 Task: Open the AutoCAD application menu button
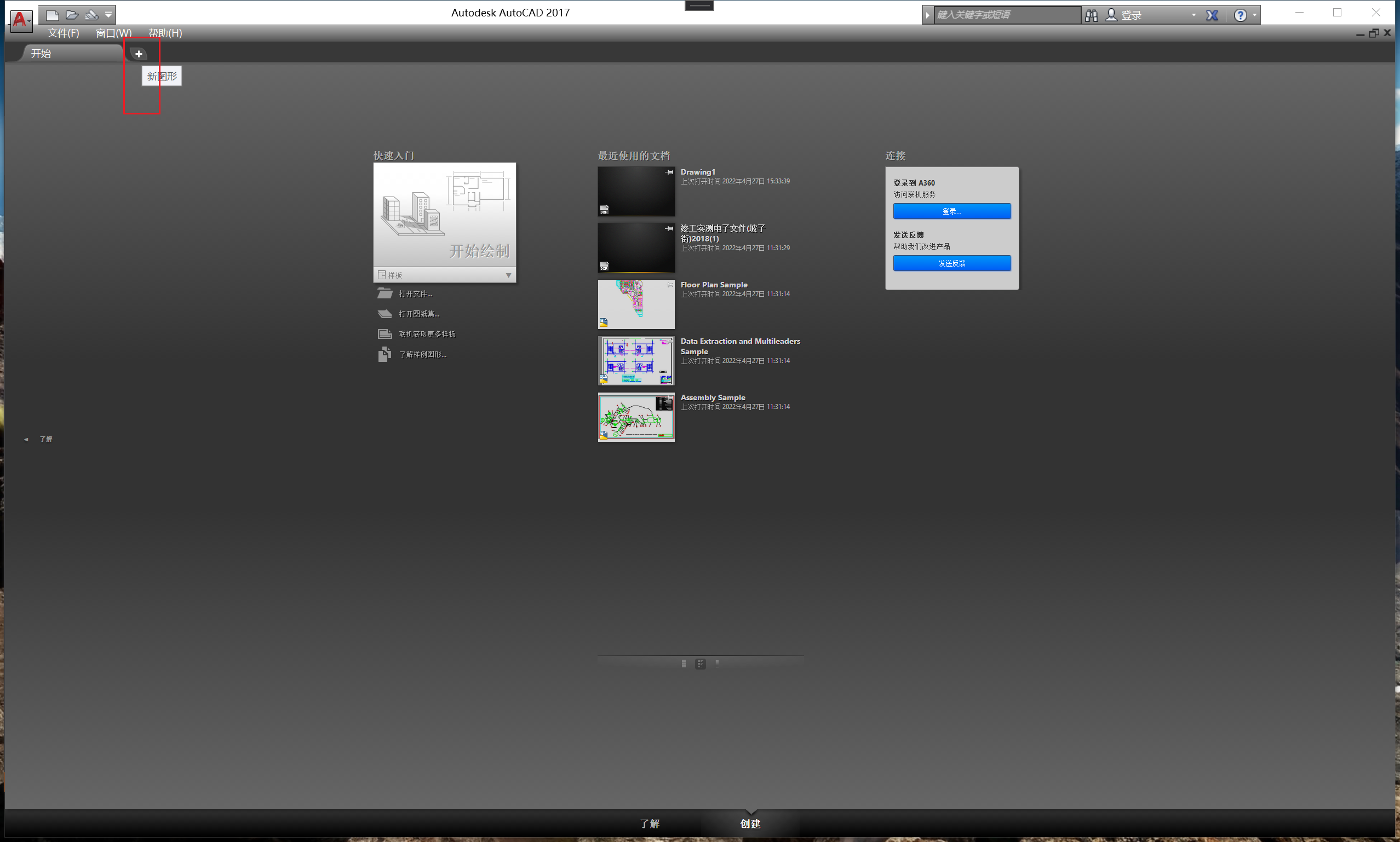tap(20, 19)
